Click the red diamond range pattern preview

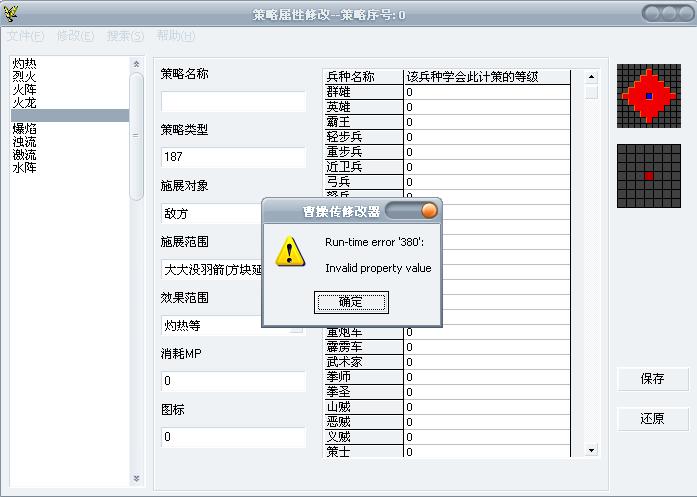[x=648, y=96]
